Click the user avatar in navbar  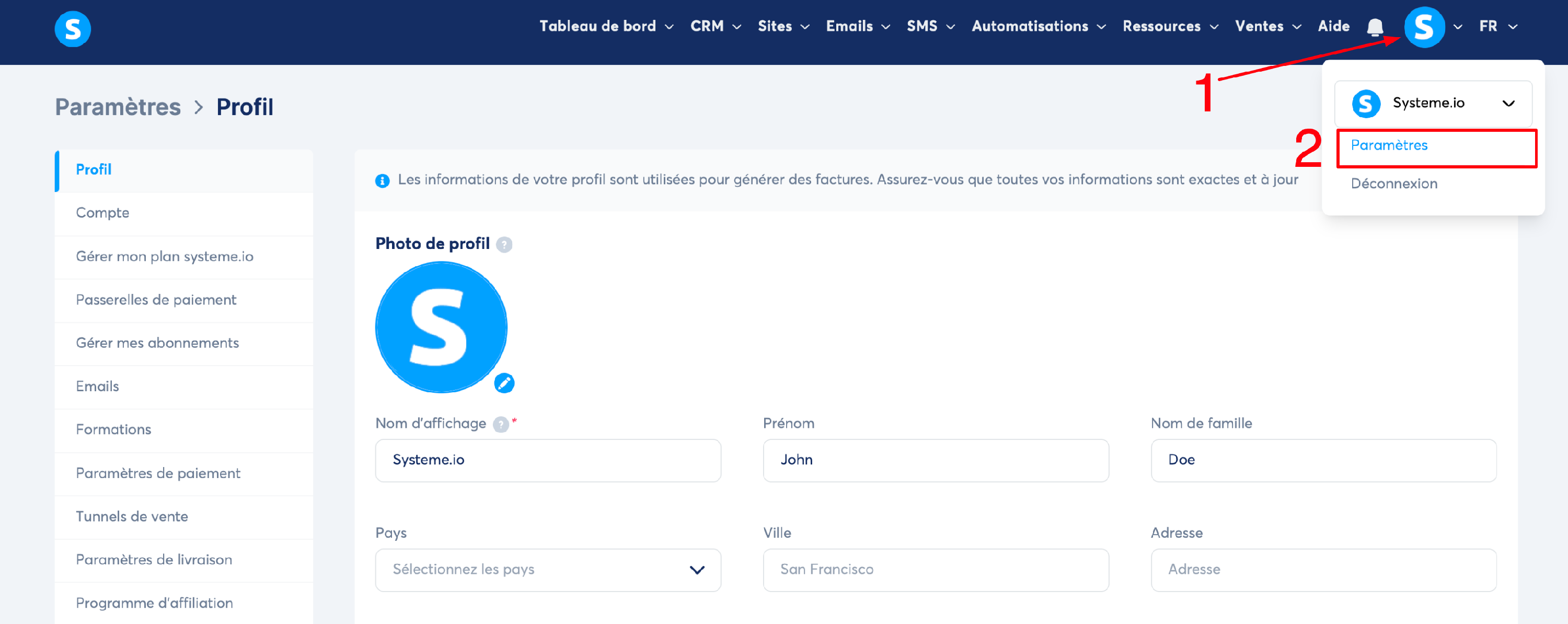point(1424,27)
